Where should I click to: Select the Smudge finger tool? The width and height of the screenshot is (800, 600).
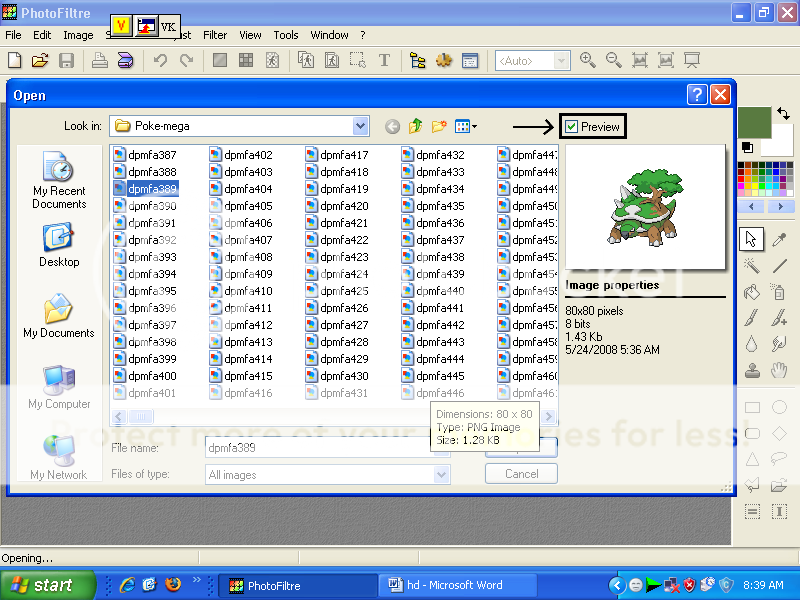779,344
